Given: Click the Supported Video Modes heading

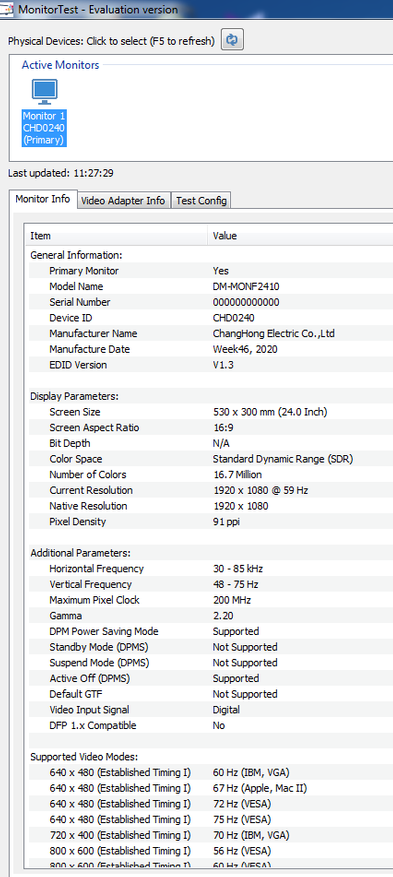Looking at the screenshot, I should 84,756.
